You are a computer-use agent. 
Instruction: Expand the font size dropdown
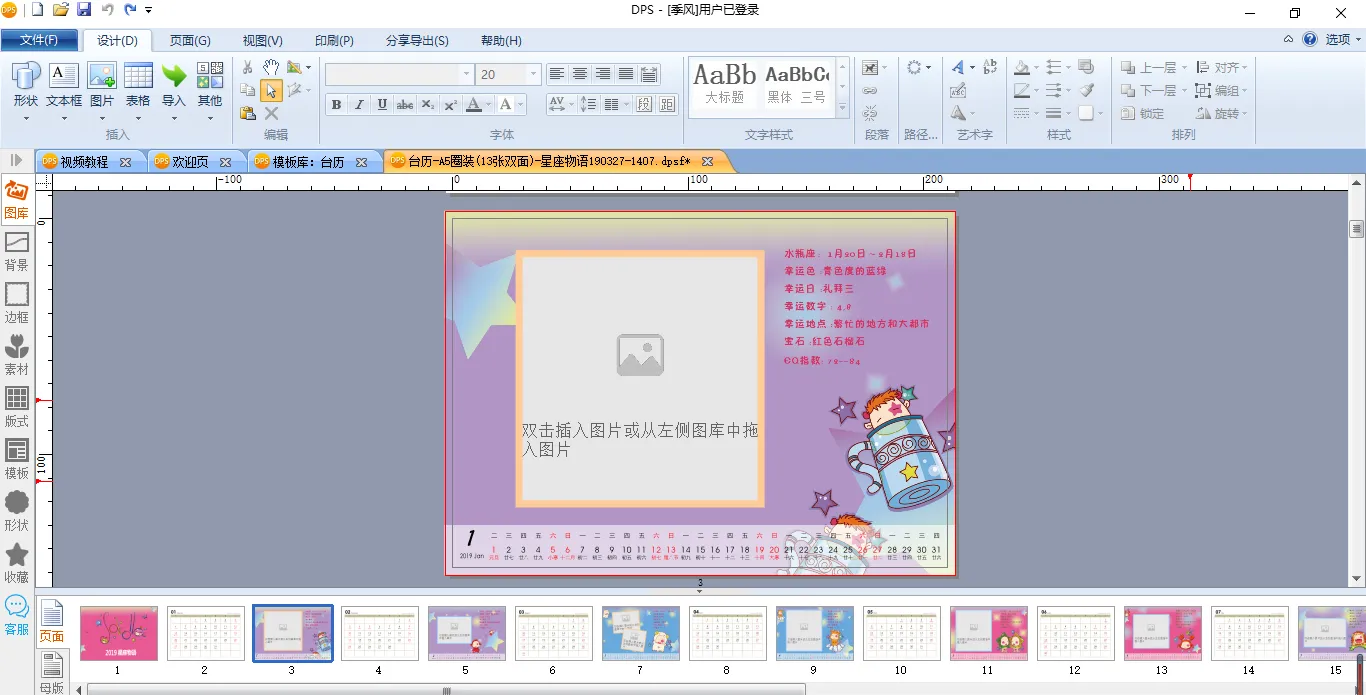pos(534,75)
